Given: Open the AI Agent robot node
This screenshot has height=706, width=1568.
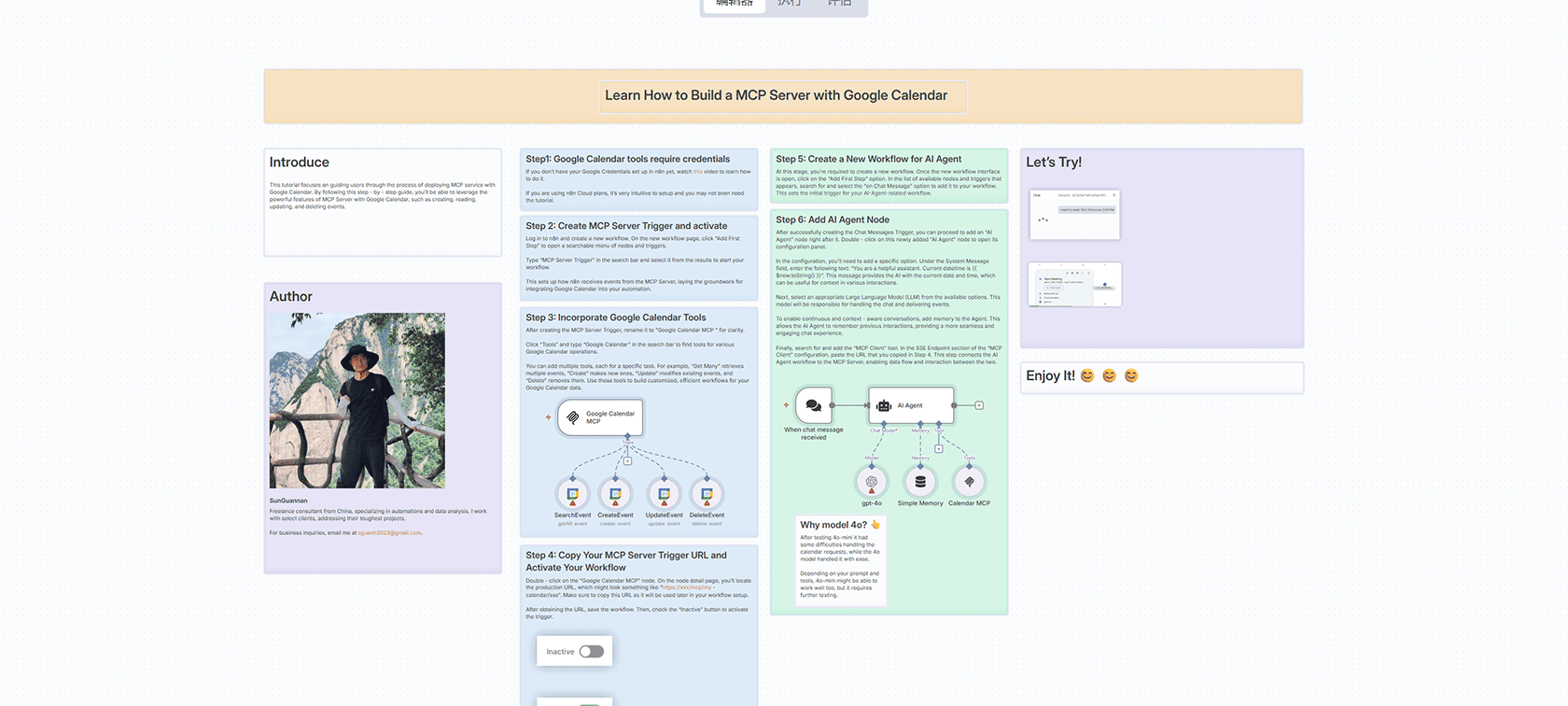Looking at the screenshot, I should point(910,405).
